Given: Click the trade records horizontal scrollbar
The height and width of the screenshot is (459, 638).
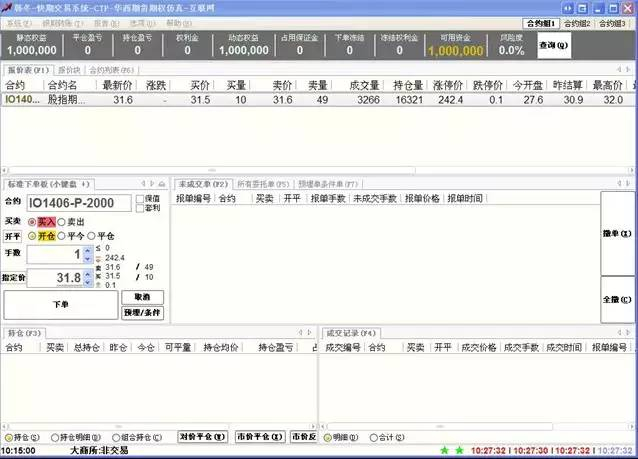Looking at the screenshot, I should (439, 426).
